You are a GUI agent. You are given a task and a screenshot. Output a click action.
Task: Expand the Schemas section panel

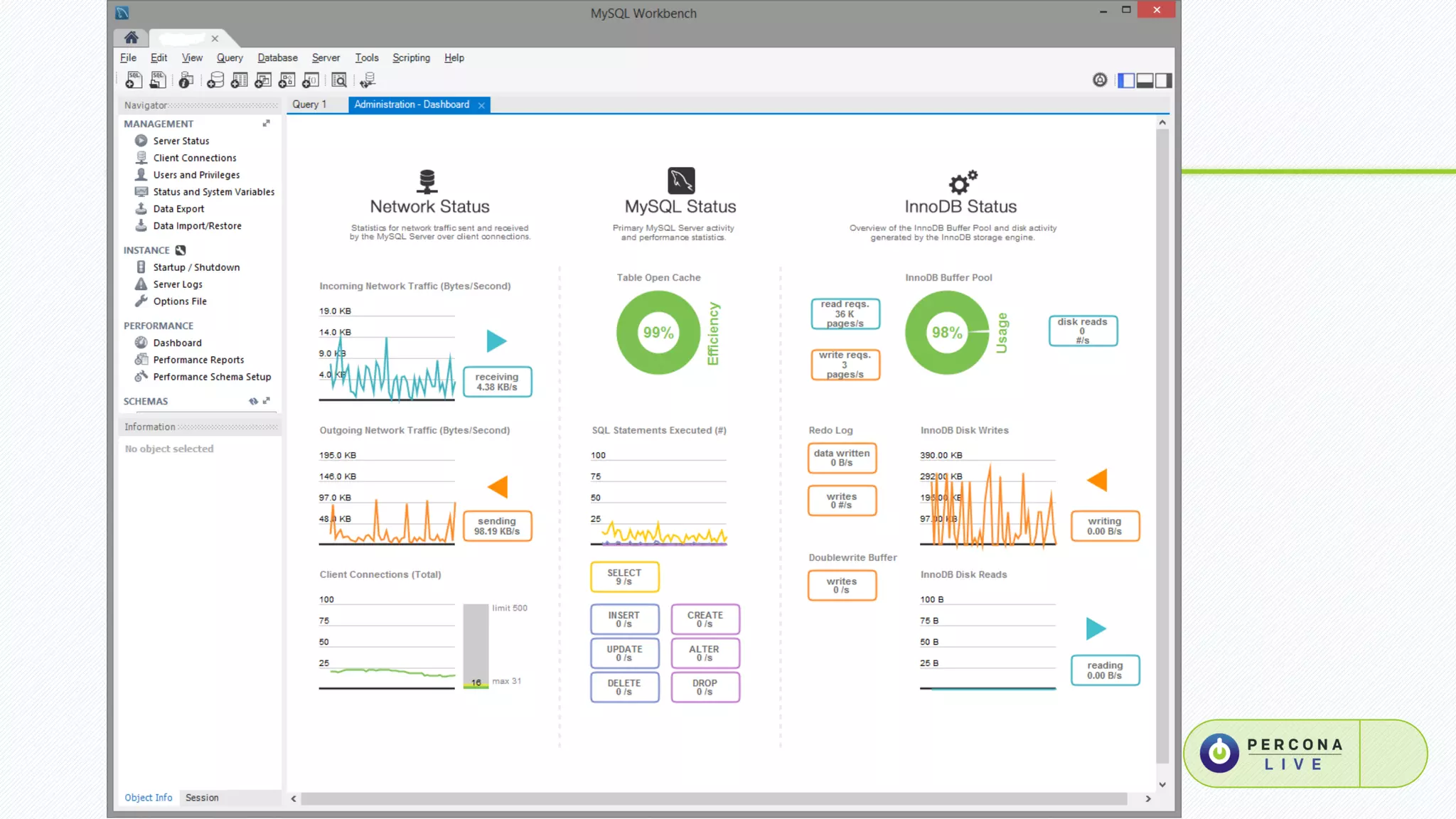267,401
